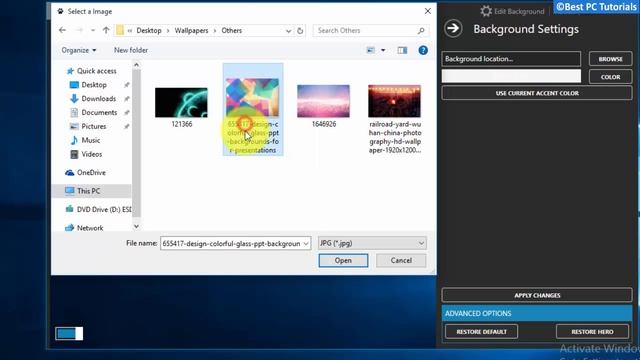The width and height of the screenshot is (640, 360).
Task: Open Music in the navigation pane
Action: [90, 140]
